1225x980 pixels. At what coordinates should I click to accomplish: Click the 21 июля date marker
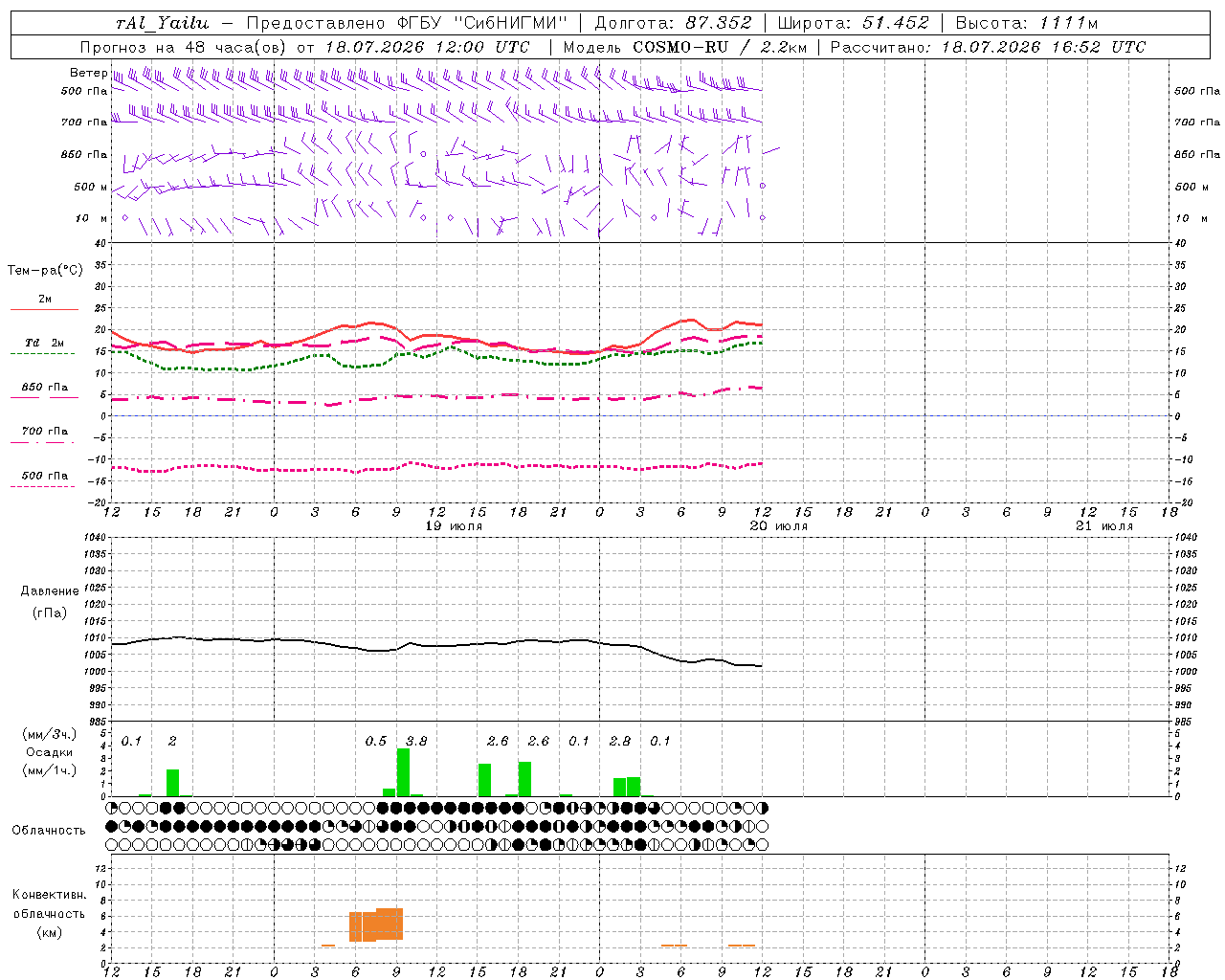click(1103, 526)
